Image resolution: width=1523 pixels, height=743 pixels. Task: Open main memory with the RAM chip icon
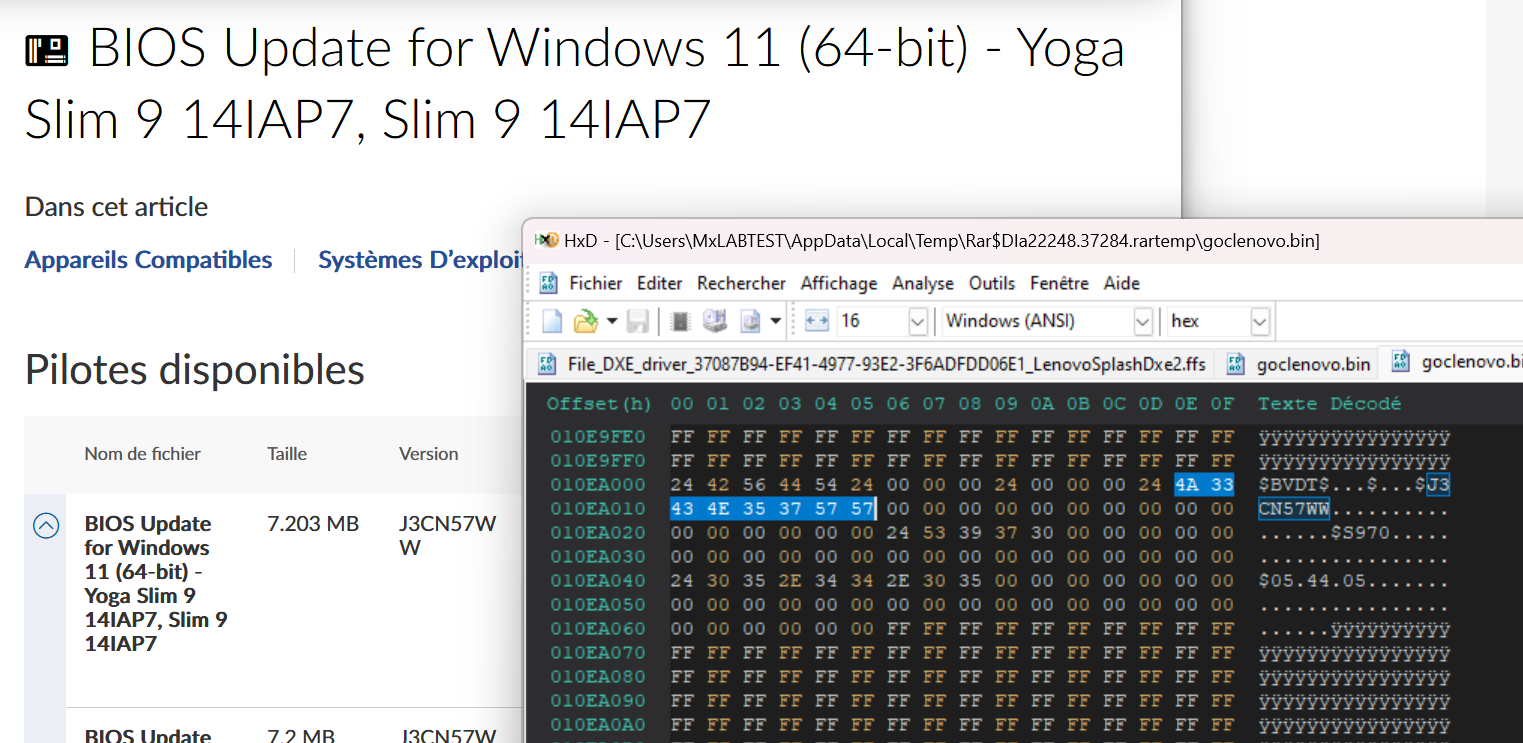click(681, 321)
